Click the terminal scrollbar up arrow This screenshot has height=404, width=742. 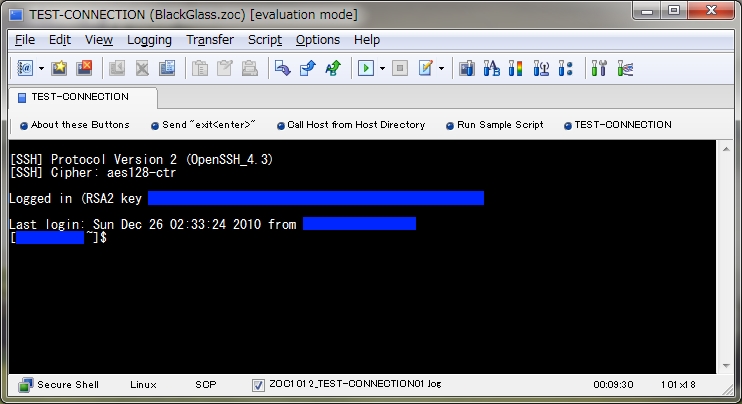pyautogui.click(x=726, y=149)
